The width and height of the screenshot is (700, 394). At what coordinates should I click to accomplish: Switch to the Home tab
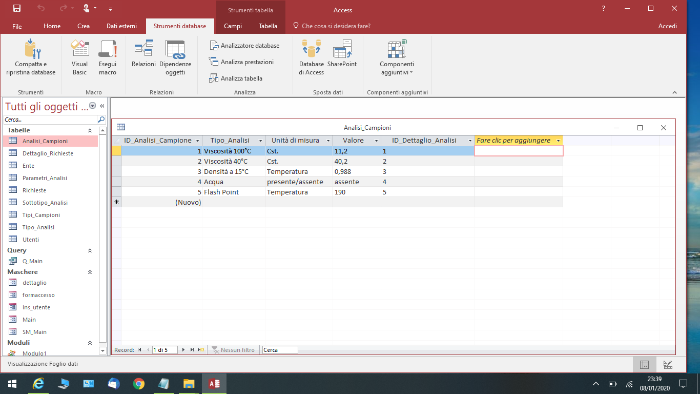pyautogui.click(x=52, y=26)
